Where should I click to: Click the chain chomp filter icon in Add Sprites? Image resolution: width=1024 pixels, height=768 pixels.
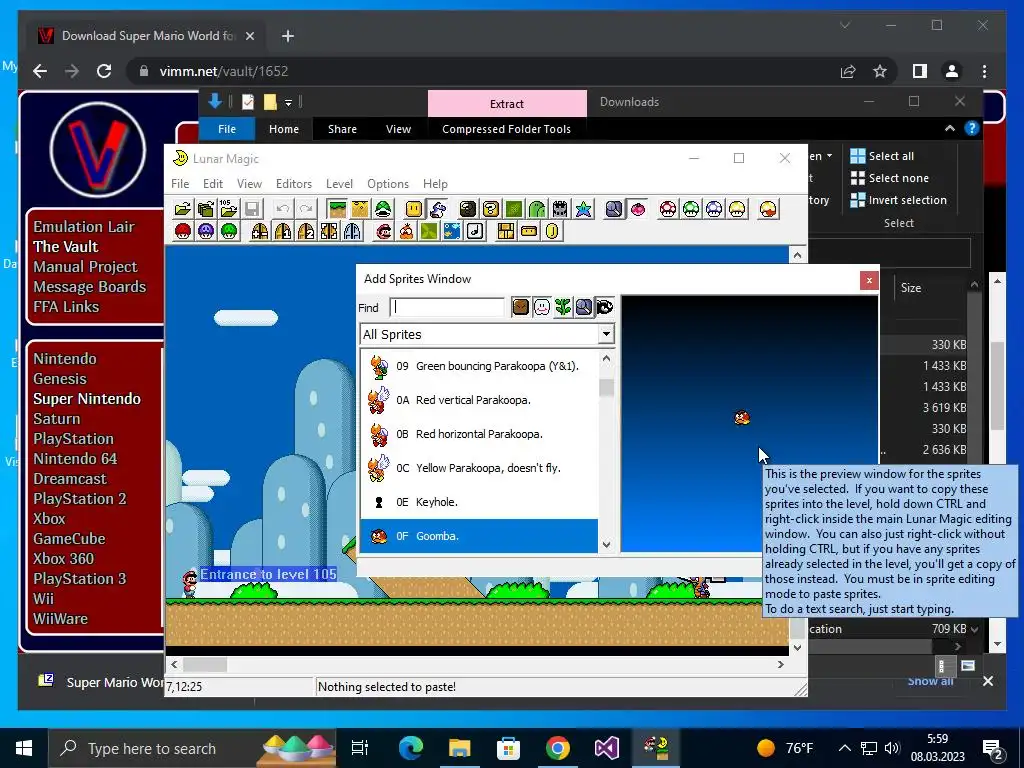point(605,307)
